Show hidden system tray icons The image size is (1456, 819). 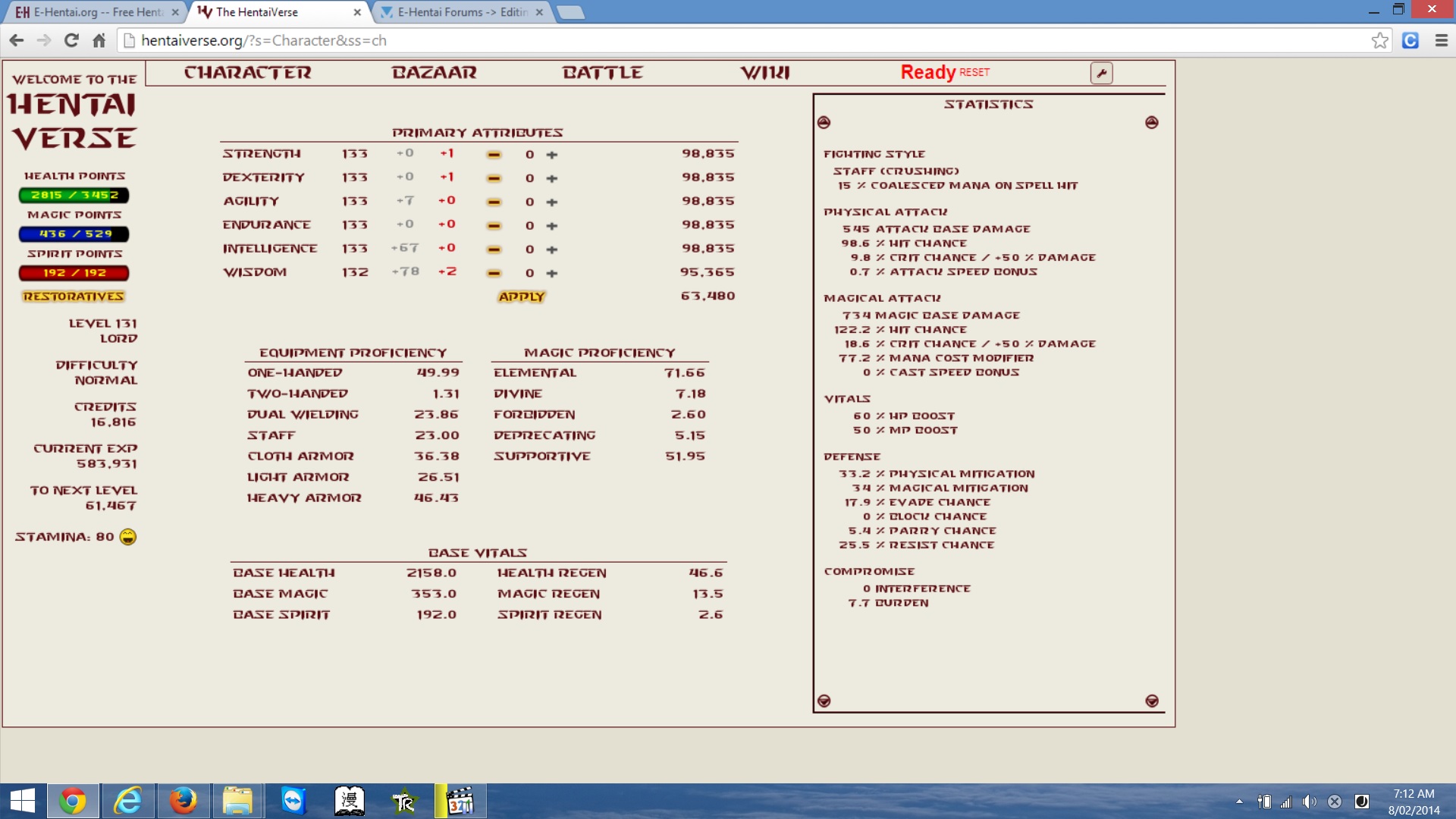(1239, 801)
